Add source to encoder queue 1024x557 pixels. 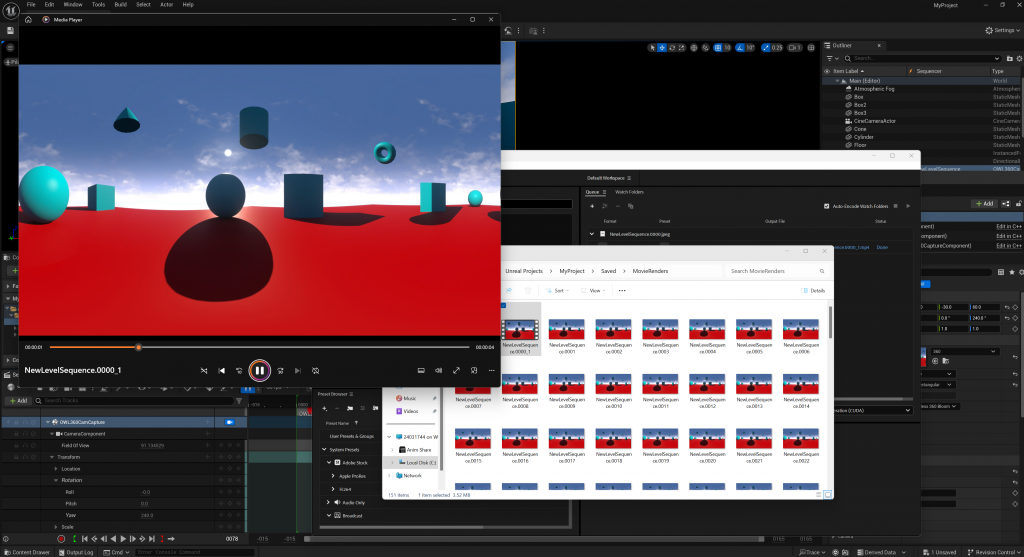(x=592, y=206)
